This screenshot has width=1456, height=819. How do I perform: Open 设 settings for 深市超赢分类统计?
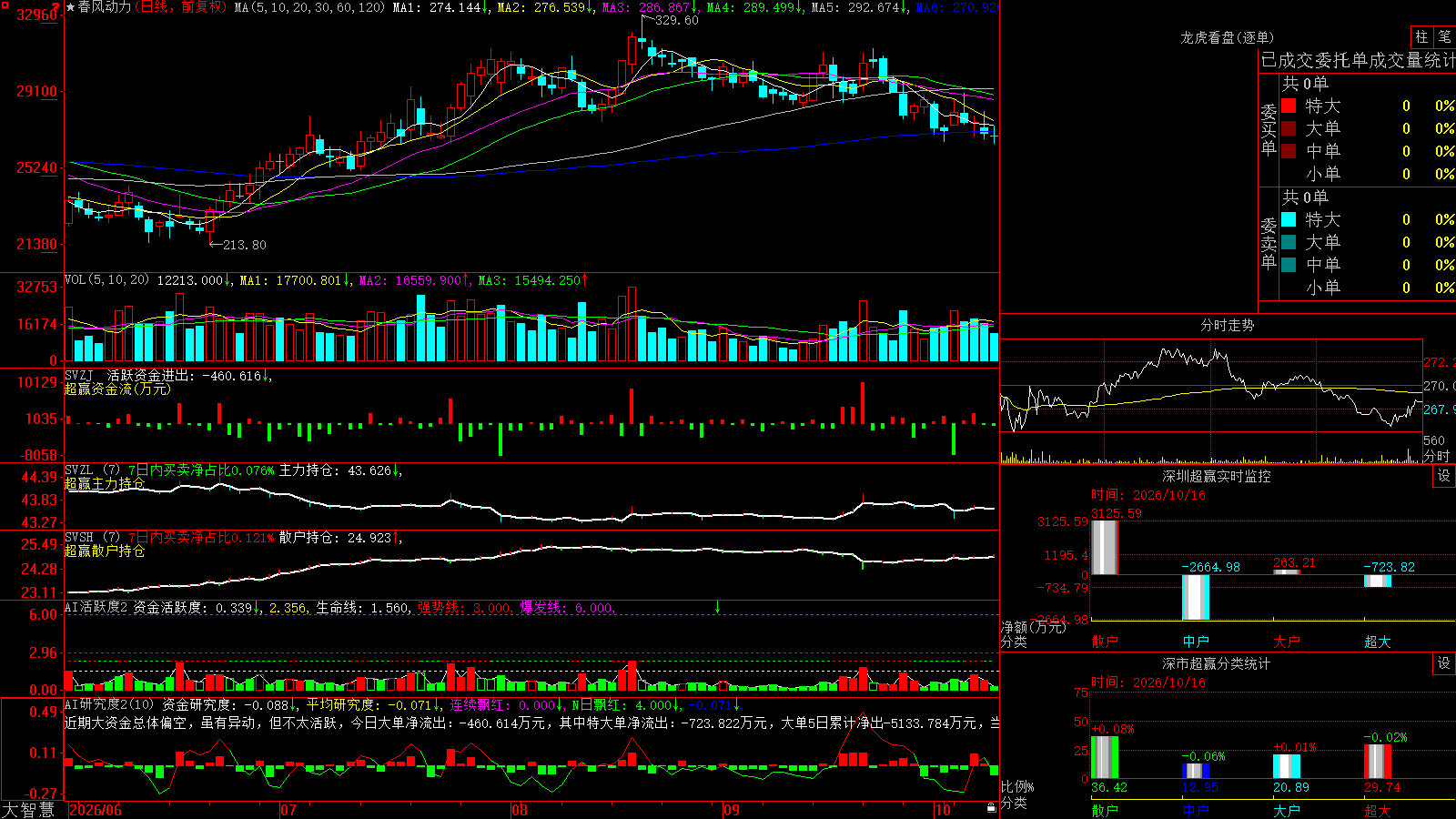coord(1444,663)
